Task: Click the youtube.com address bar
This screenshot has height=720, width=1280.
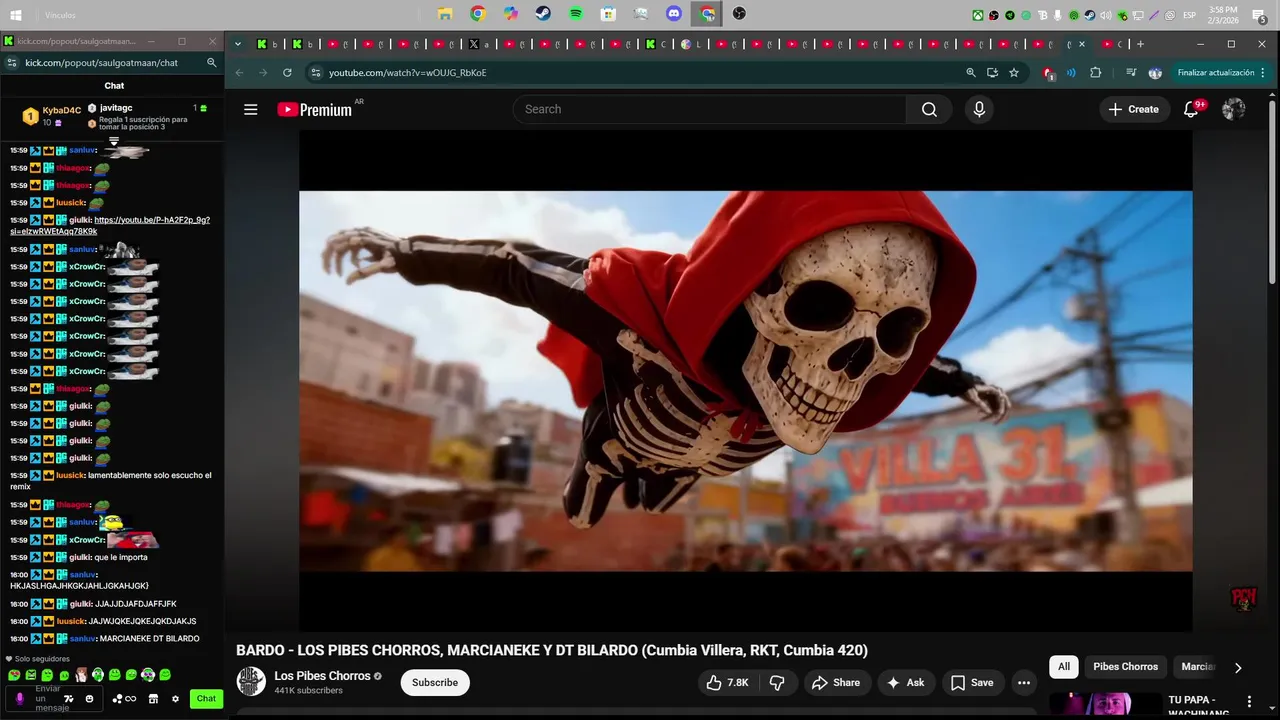Action: point(640,73)
